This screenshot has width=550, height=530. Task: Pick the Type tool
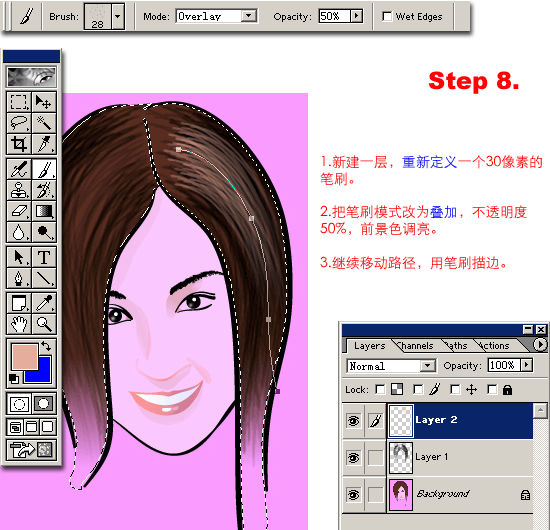click(x=44, y=257)
